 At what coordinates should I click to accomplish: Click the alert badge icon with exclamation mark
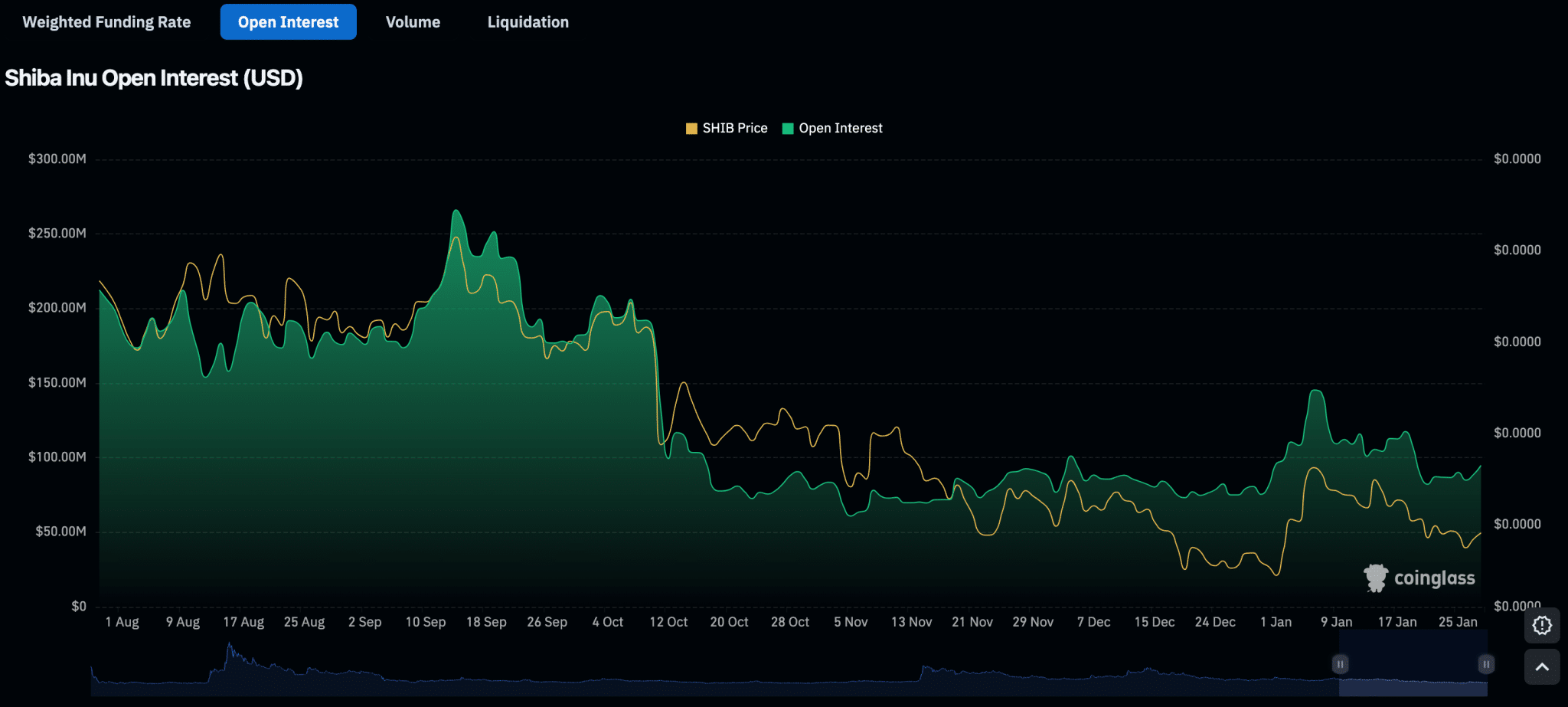click(1542, 625)
